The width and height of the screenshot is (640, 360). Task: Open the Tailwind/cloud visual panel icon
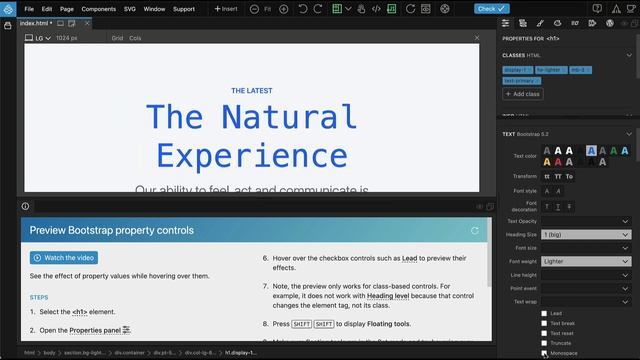(557, 23)
